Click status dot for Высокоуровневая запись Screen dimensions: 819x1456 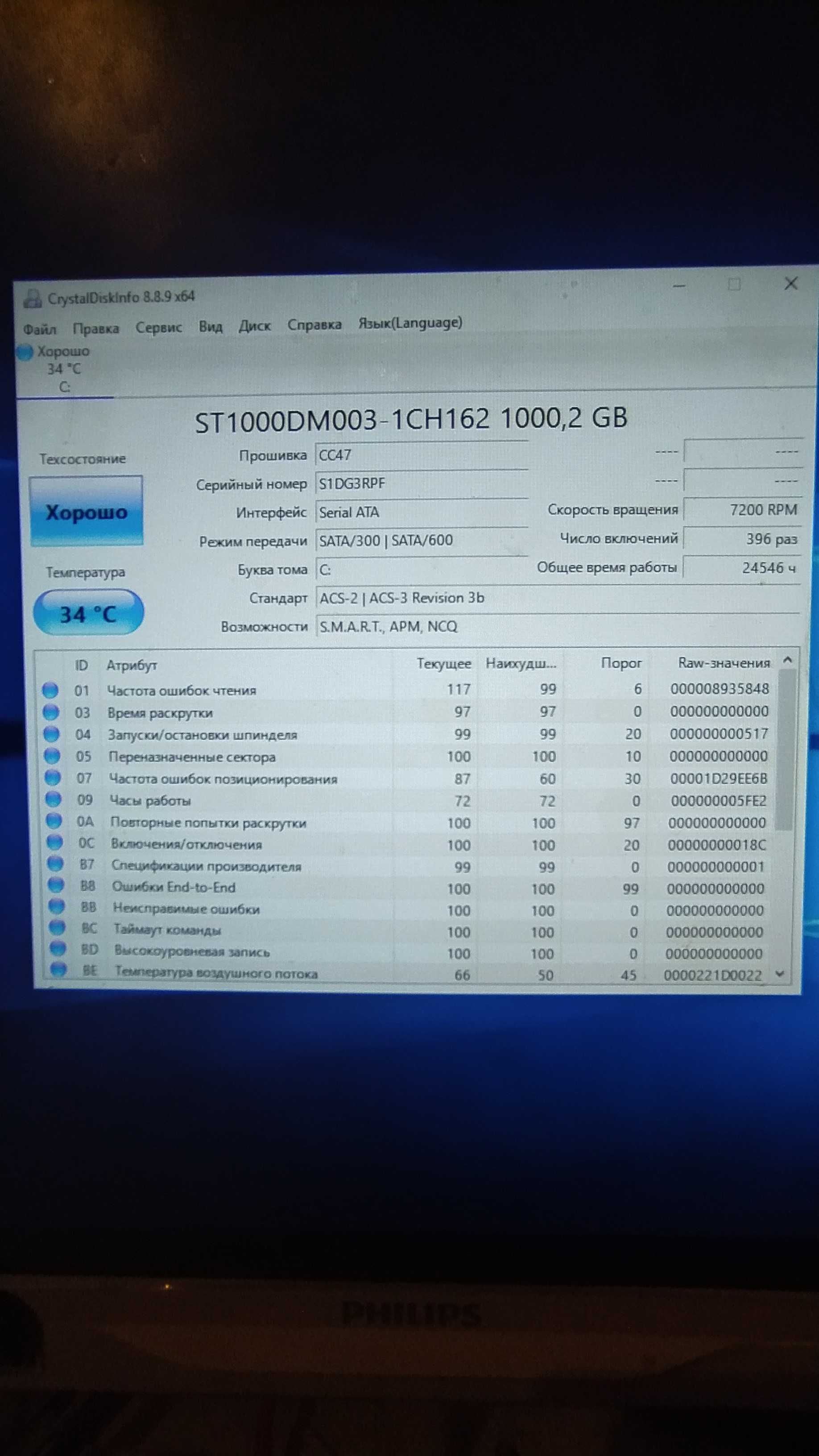(x=57, y=948)
